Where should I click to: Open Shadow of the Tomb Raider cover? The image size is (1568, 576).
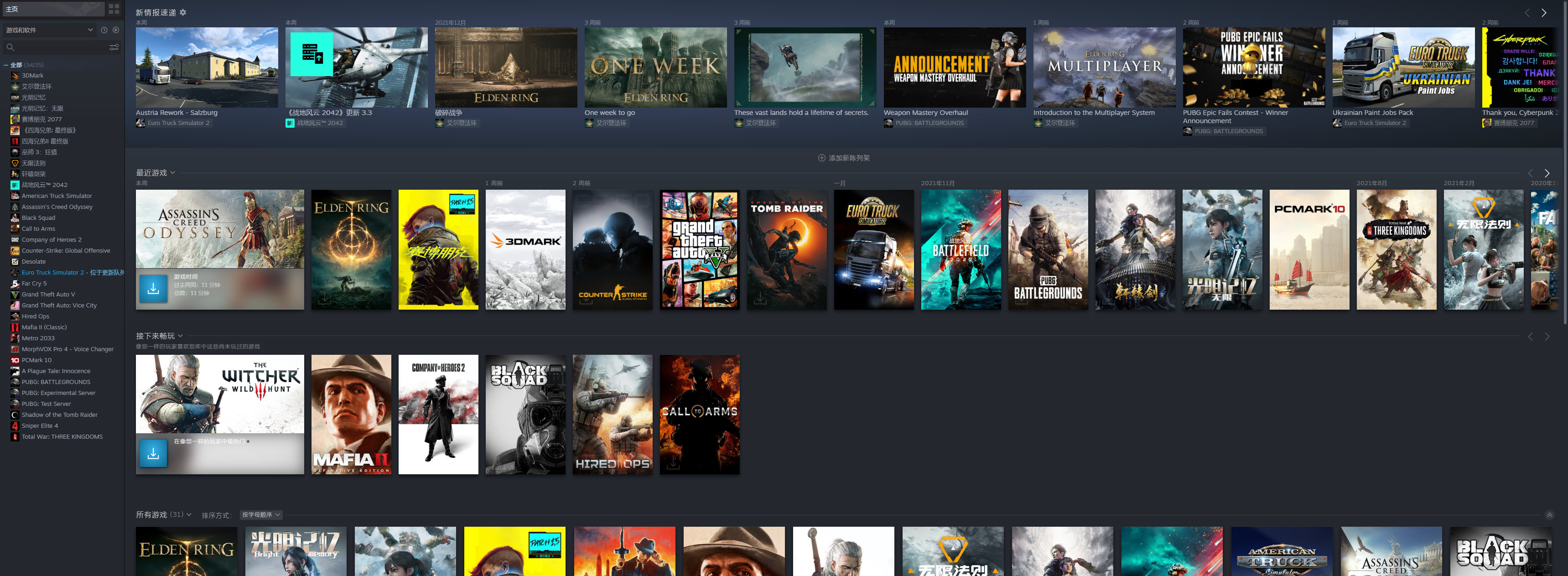pyautogui.click(x=786, y=249)
